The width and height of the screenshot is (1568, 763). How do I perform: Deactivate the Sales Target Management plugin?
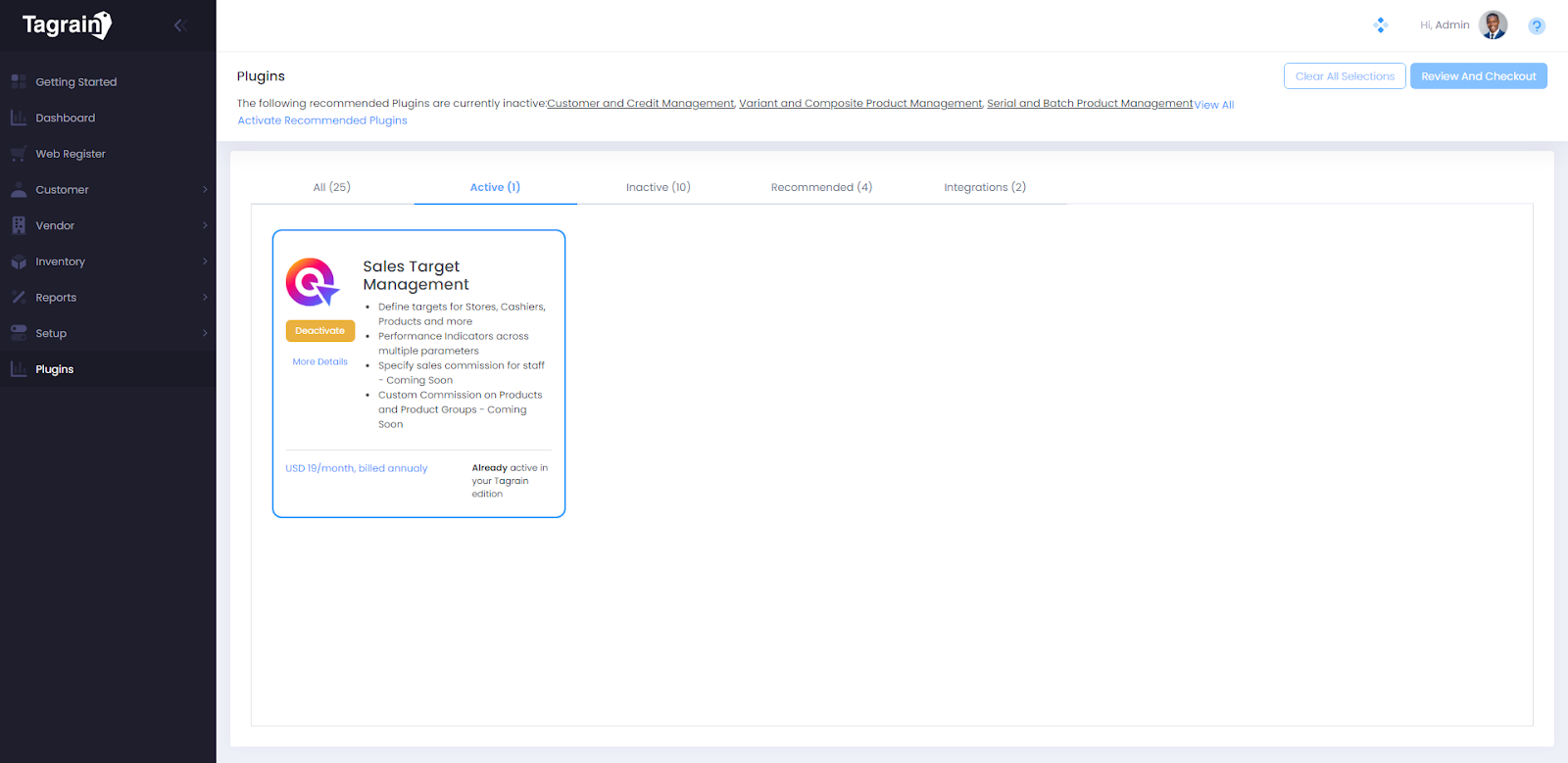pos(320,331)
